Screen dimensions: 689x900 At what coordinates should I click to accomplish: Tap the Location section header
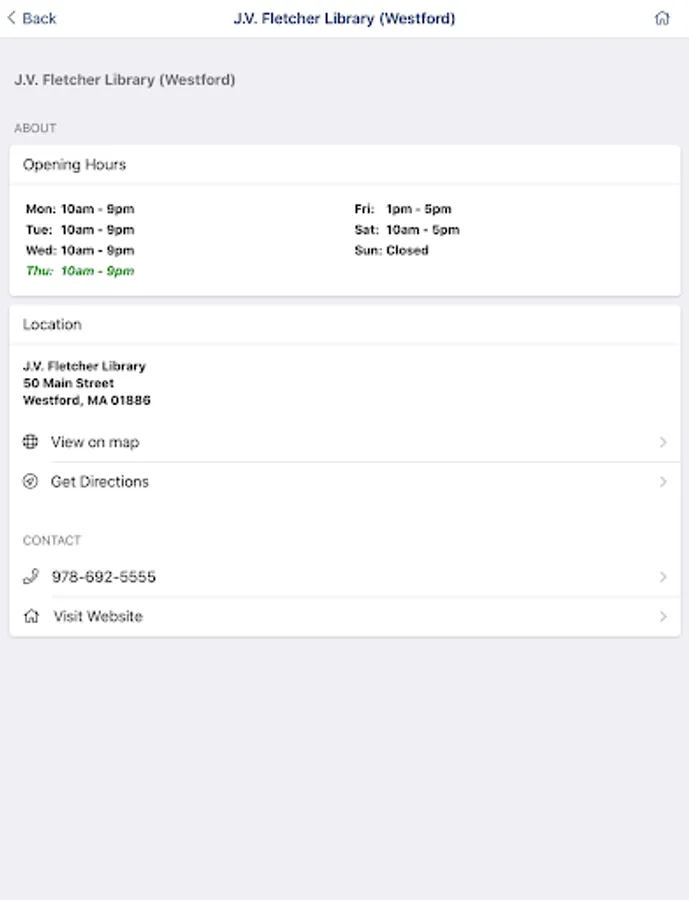pos(52,325)
